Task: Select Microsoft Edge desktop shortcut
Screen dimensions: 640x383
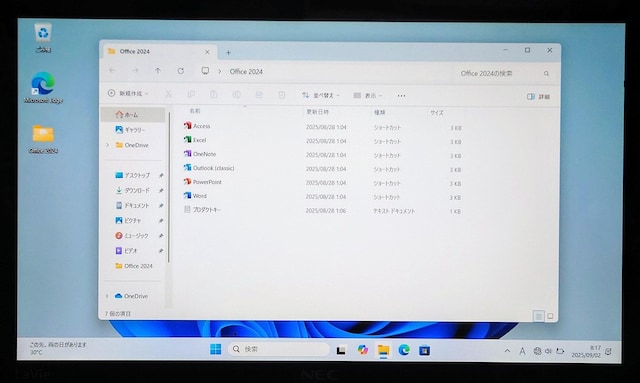Action: coord(43,87)
